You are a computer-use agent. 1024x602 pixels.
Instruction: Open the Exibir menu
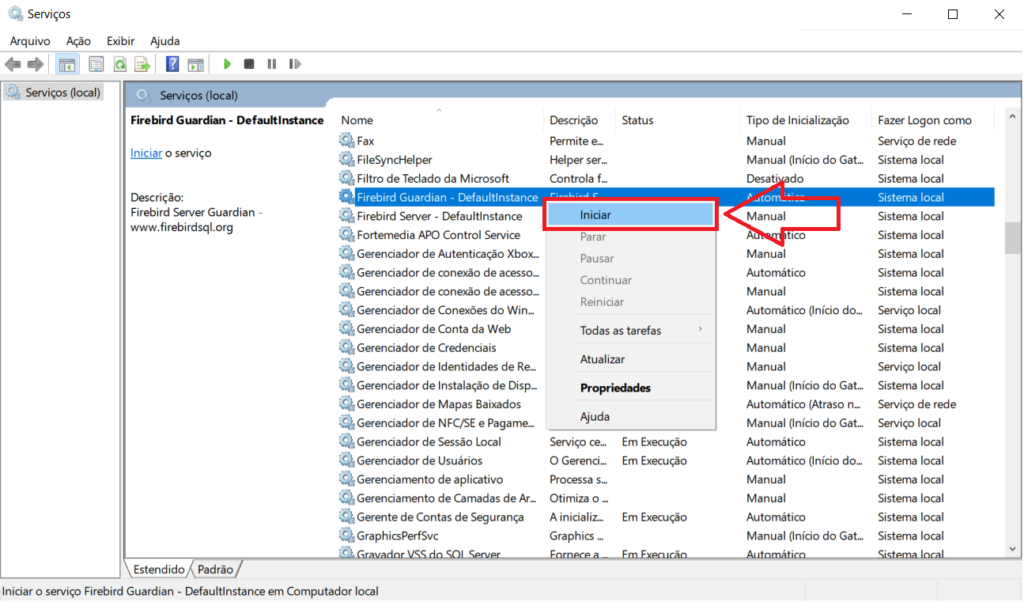[x=120, y=41]
